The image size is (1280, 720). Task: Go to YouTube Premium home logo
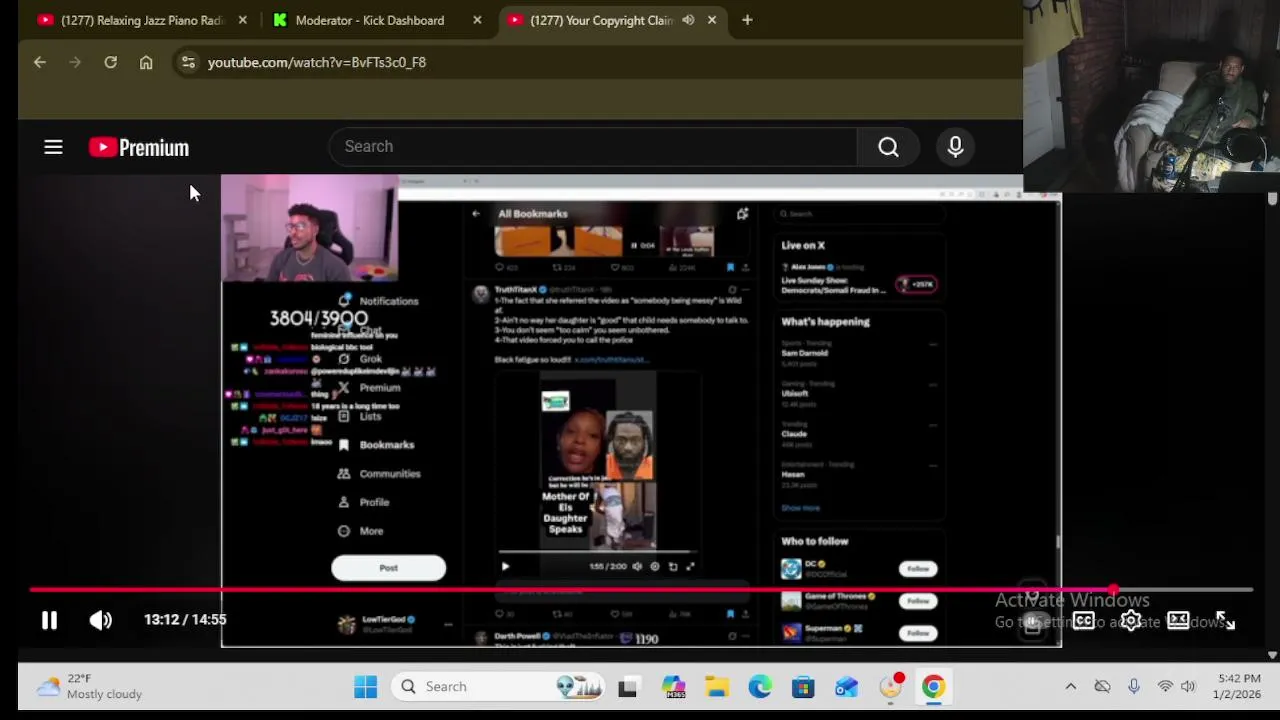(139, 147)
